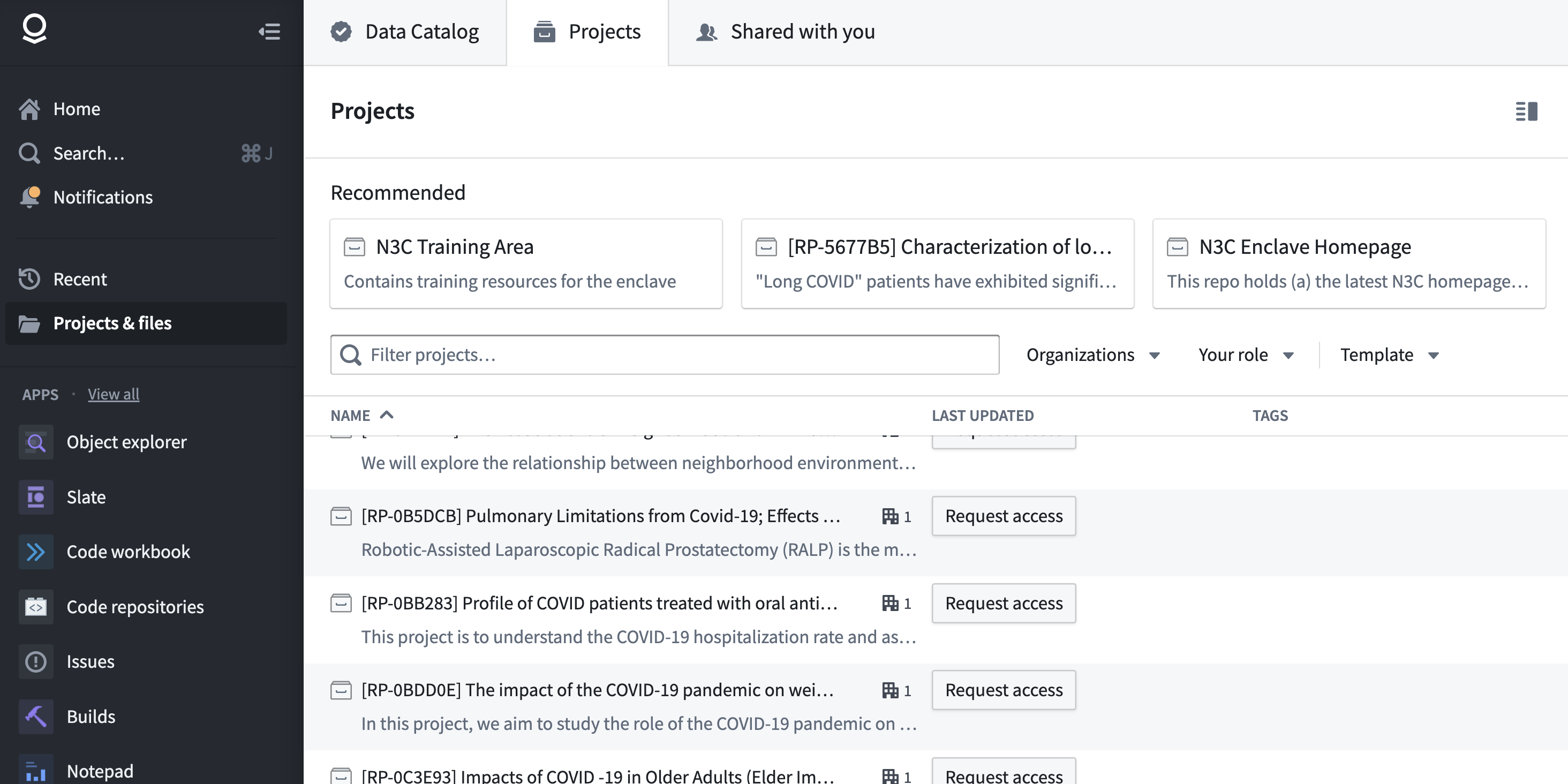Open the Home page from the sidebar
The width and height of the screenshot is (1568, 784).
click(77, 108)
